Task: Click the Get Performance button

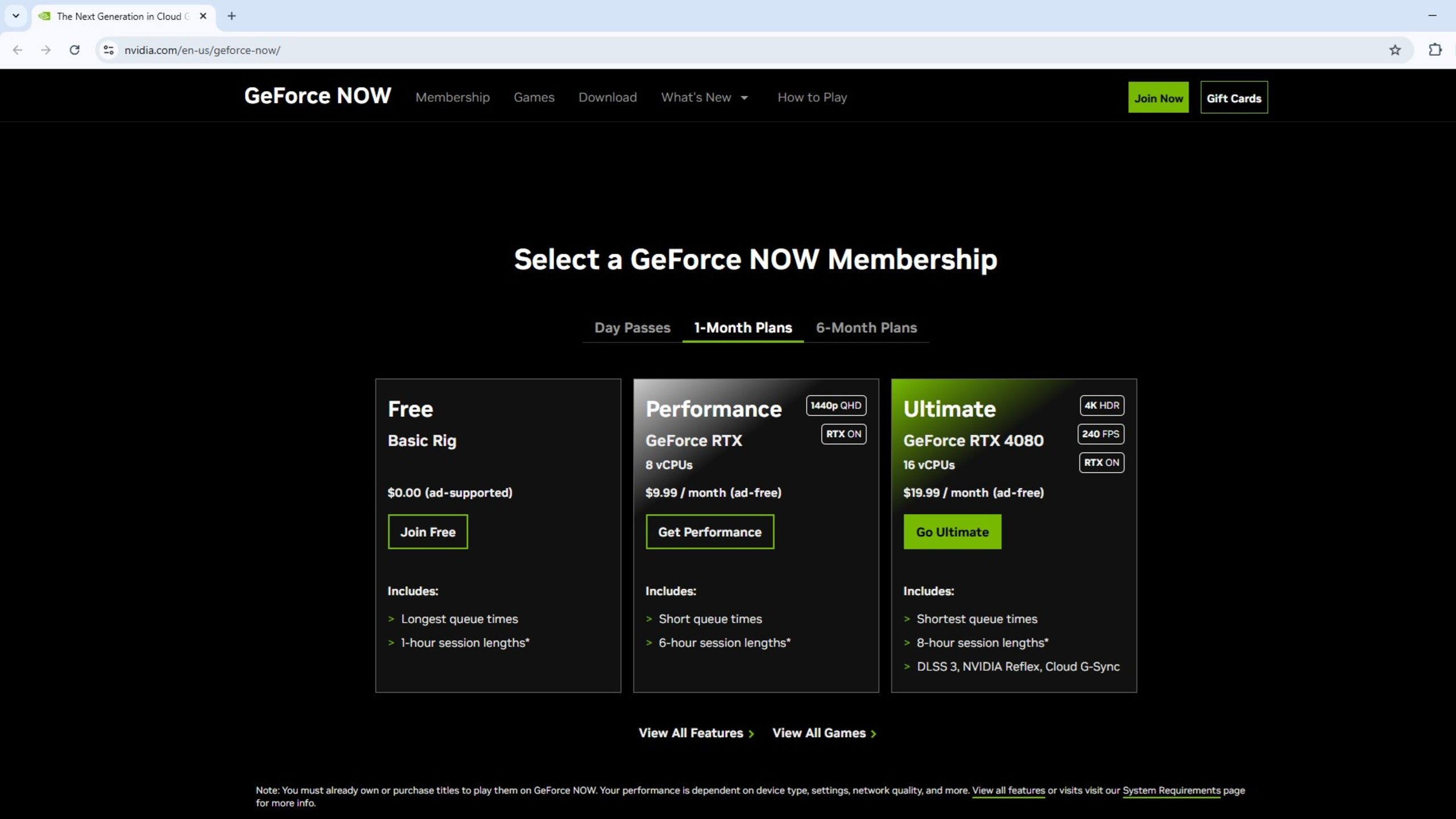Action: click(710, 532)
